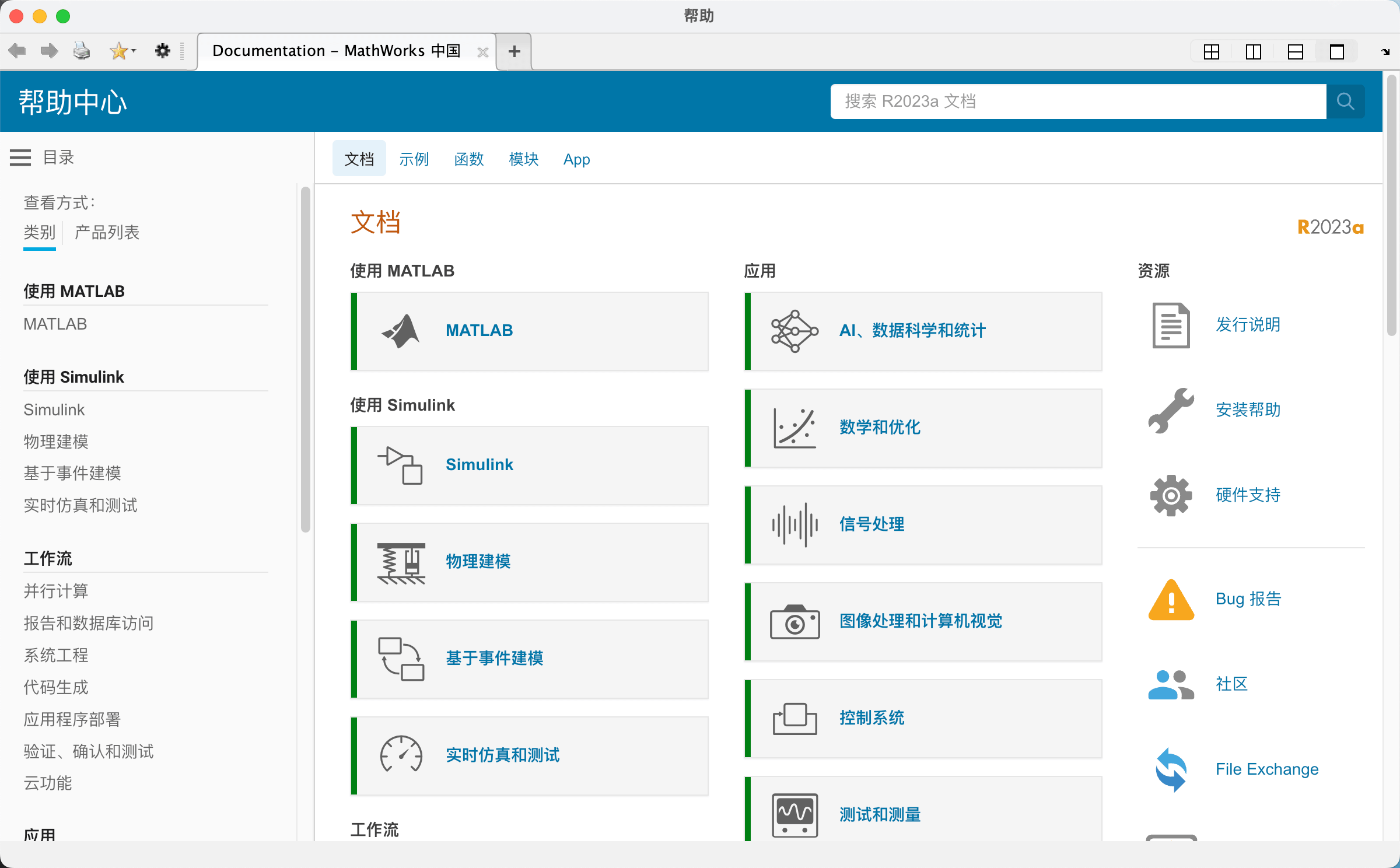Click the sidebar vertical scrollbar
The width and height of the screenshot is (1400, 868).
[x=306, y=359]
